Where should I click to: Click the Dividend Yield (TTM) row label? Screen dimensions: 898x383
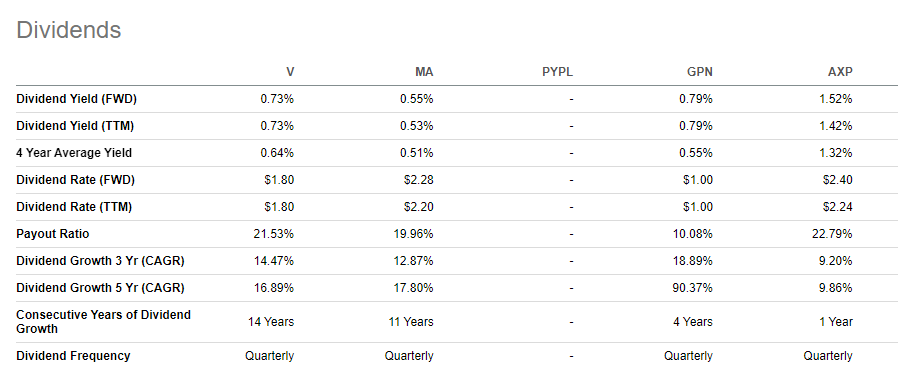point(75,126)
